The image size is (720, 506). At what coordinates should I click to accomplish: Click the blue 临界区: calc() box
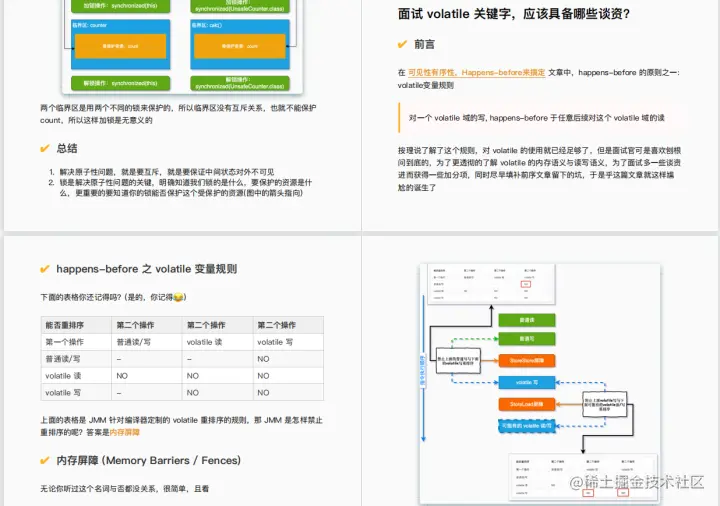pos(240,44)
